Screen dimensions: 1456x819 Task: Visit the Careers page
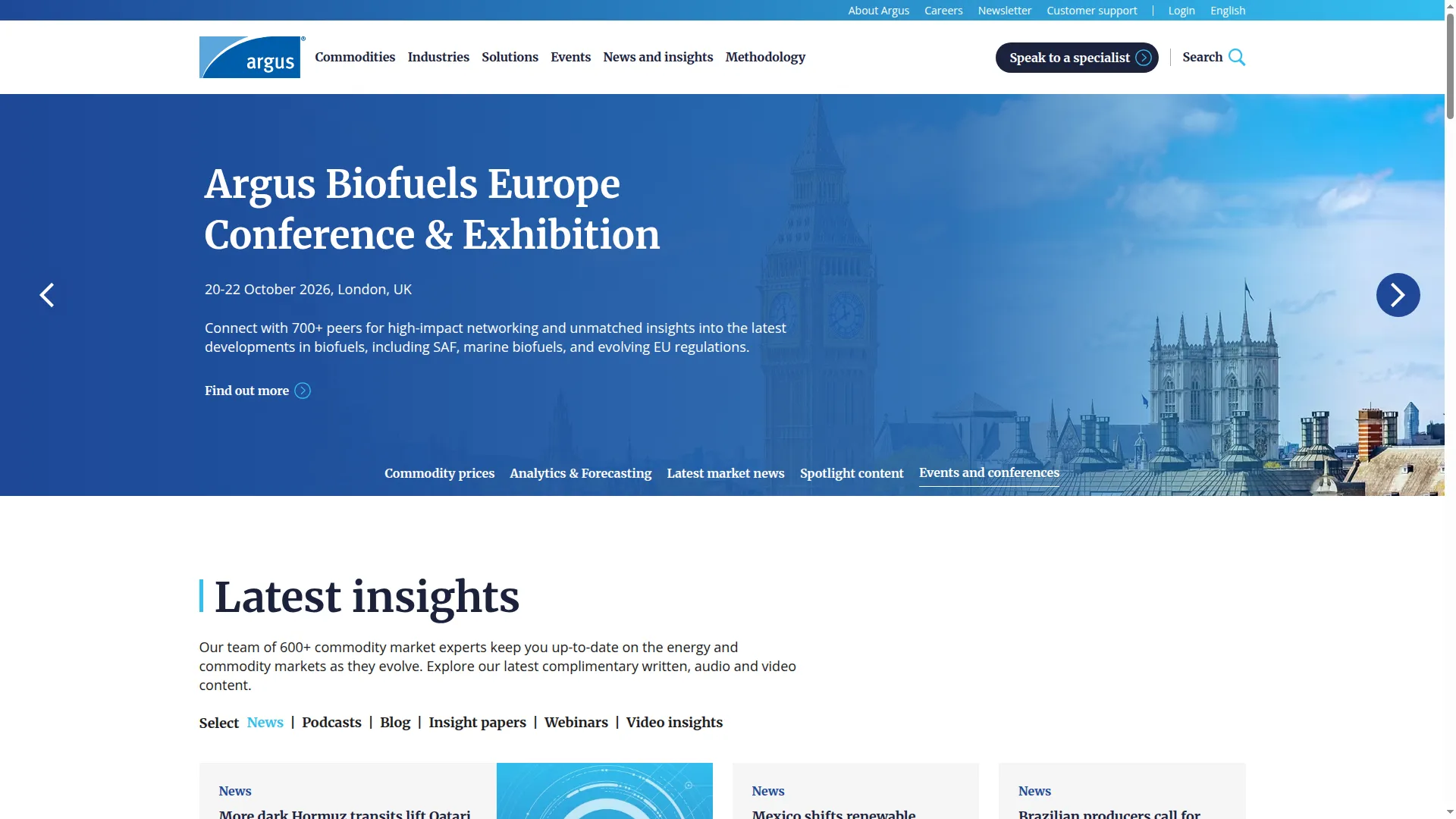tap(943, 11)
